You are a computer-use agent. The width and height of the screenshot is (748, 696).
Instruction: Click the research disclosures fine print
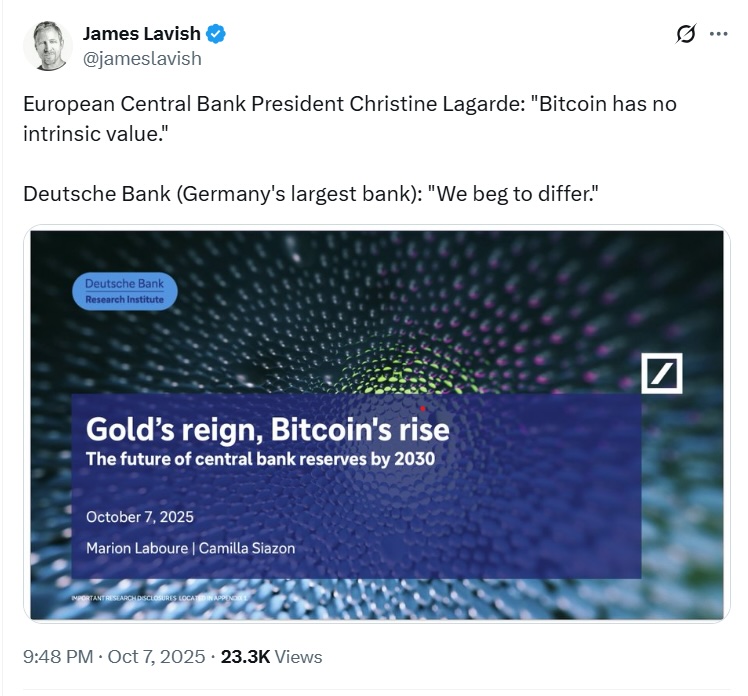(x=160, y=598)
